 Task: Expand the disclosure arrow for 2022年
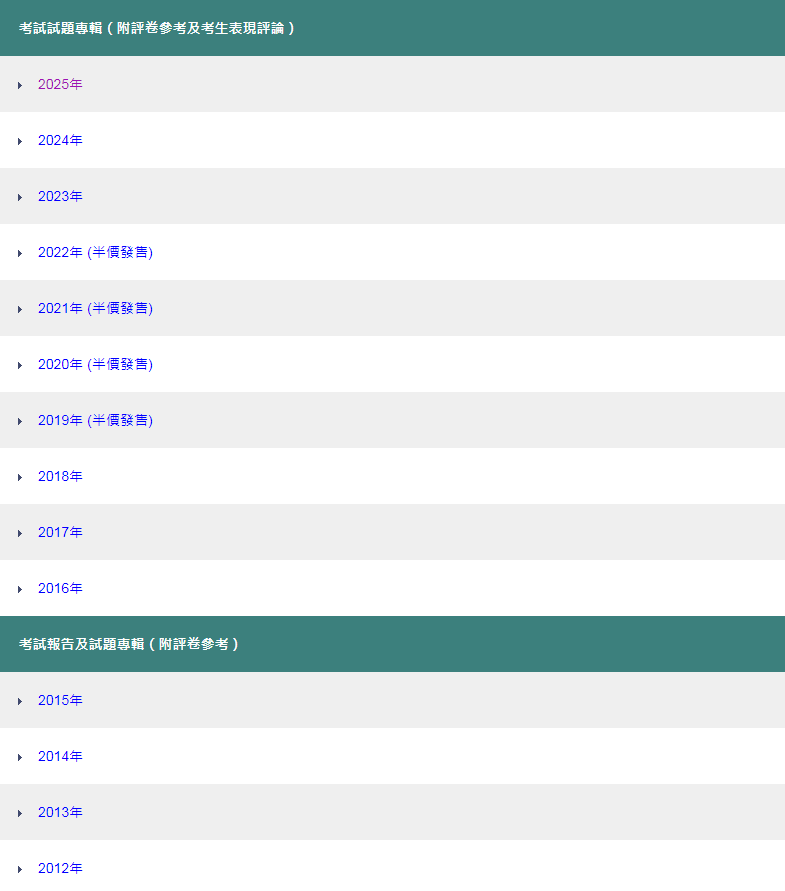pos(20,253)
